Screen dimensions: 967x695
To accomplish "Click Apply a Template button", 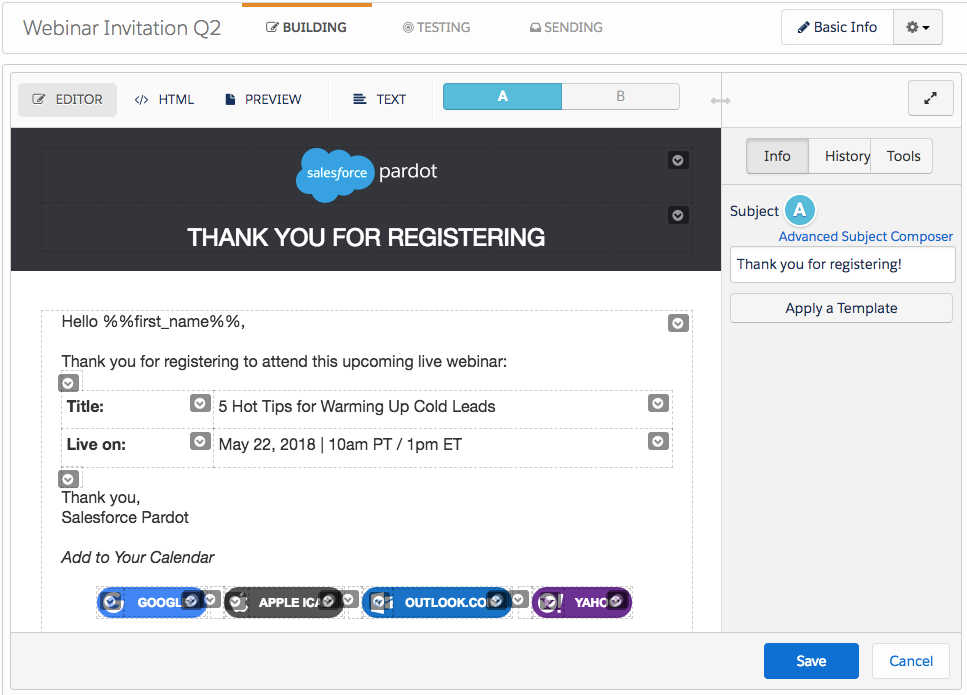I will pos(841,308).
